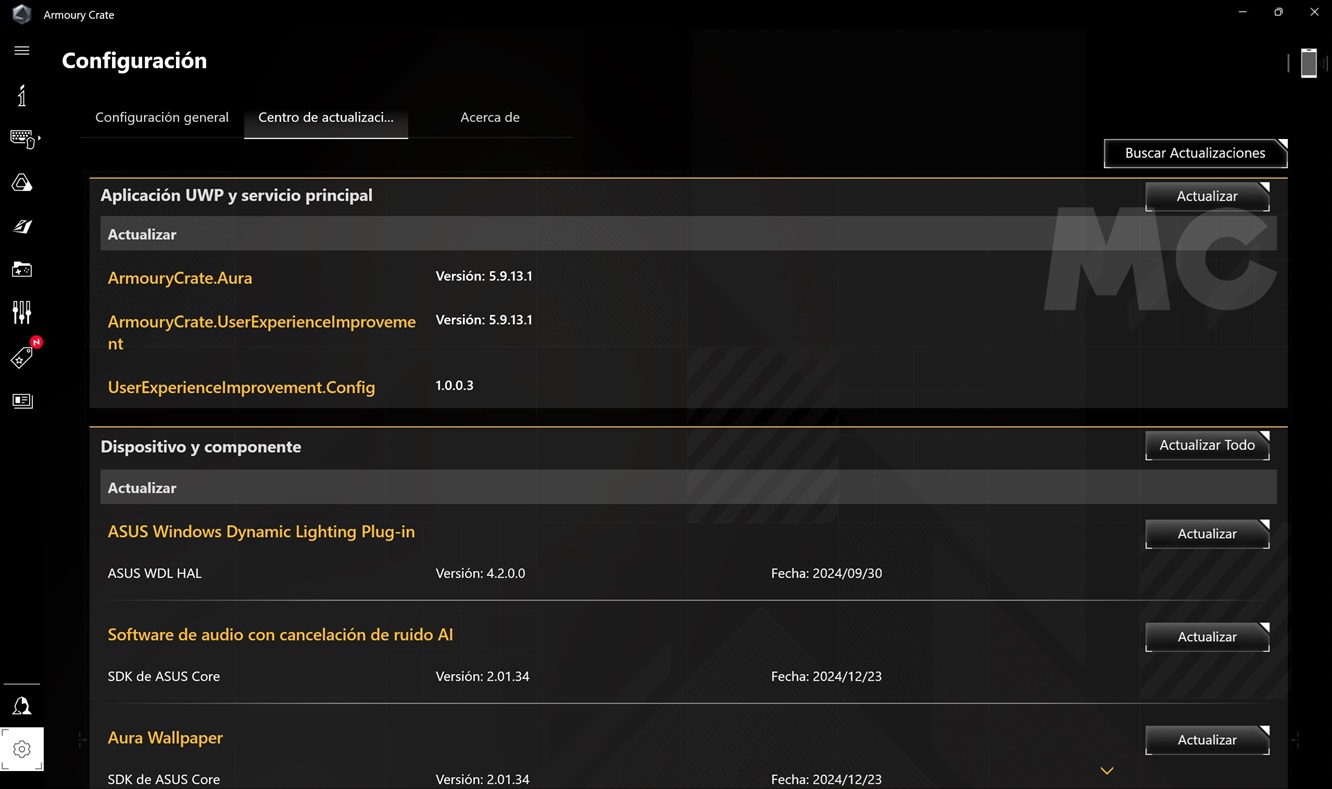Expand the arrow beside the Devices icon
This screenshot has height=789, width=1332.
pyautogui.click(x=40, y=138)
